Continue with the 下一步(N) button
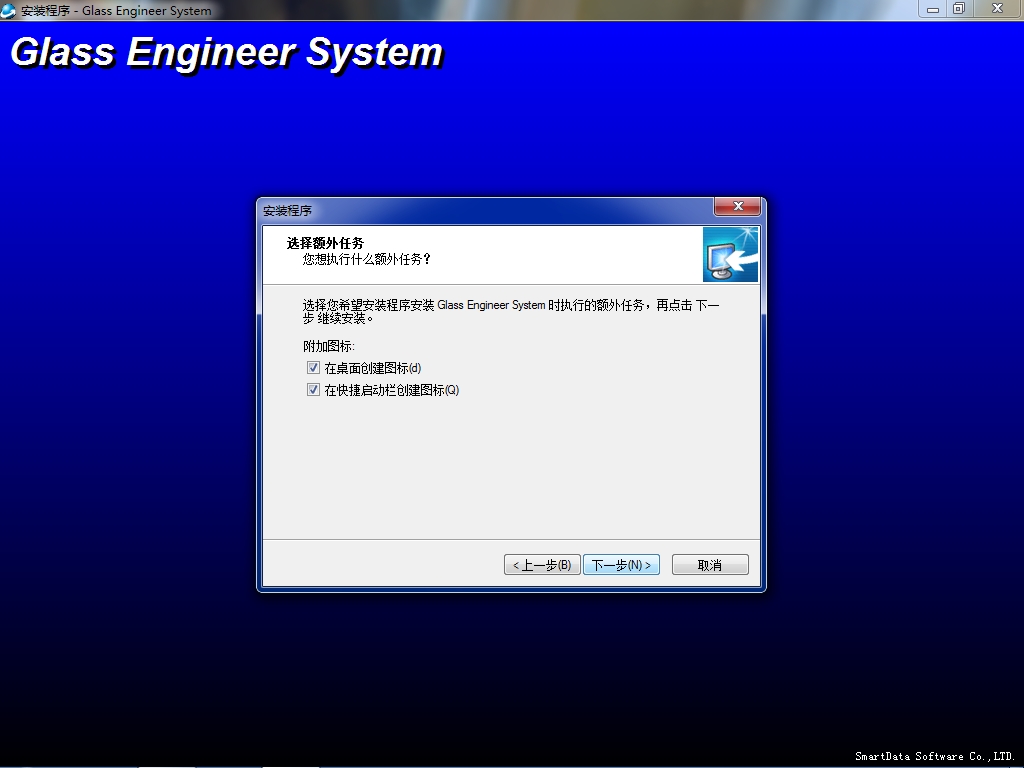Viewport: 1024px width, 768px height. [x=621, y=565]
